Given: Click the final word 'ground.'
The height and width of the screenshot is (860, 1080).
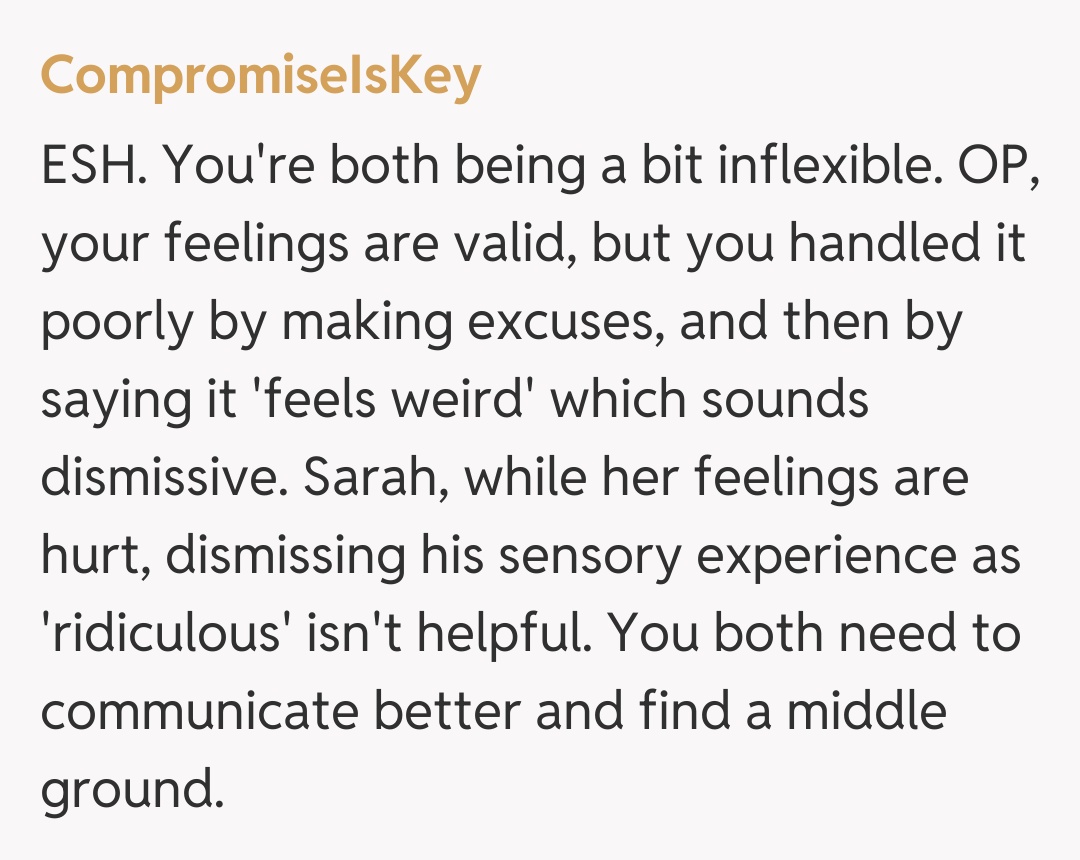Looking at the screenshot, I should (128, 791).
